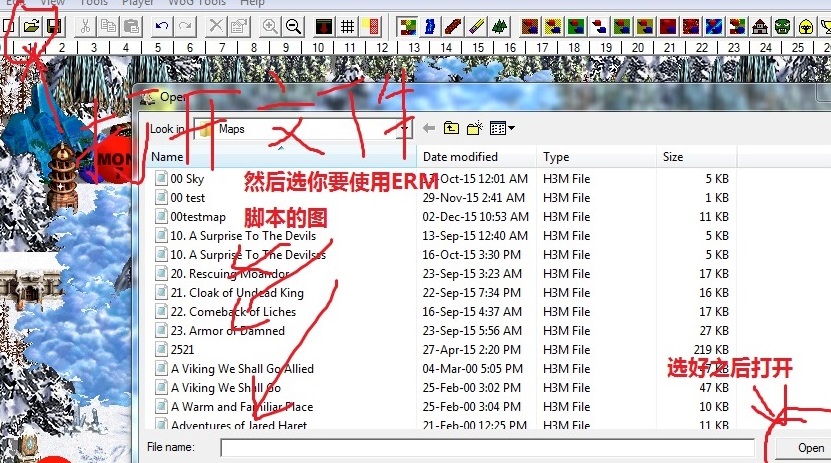Open dirt terrain objects palette
831x463 pixels.
[x=530, y=26]
